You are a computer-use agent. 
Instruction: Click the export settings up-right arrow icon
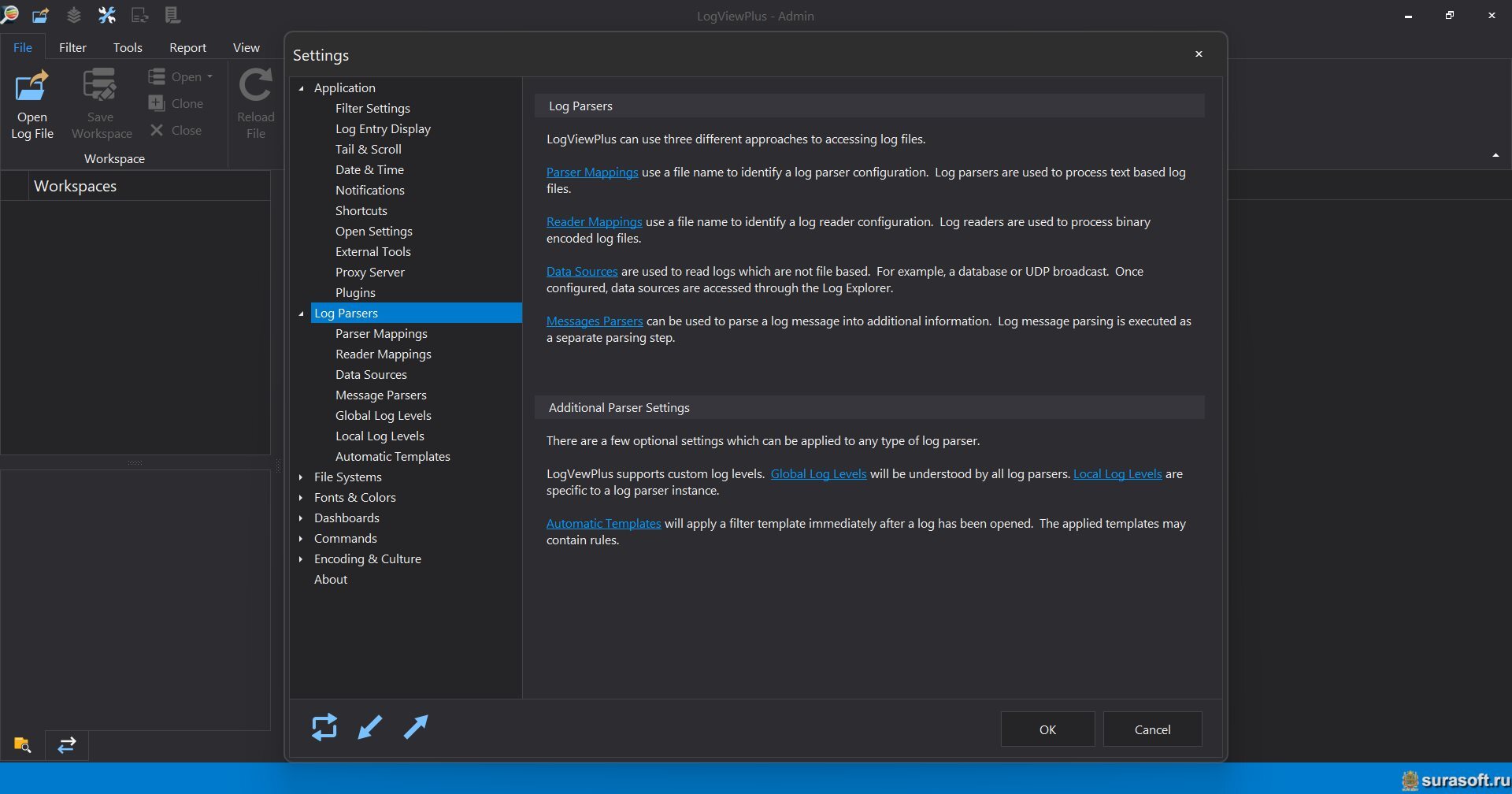coord(416,727)
